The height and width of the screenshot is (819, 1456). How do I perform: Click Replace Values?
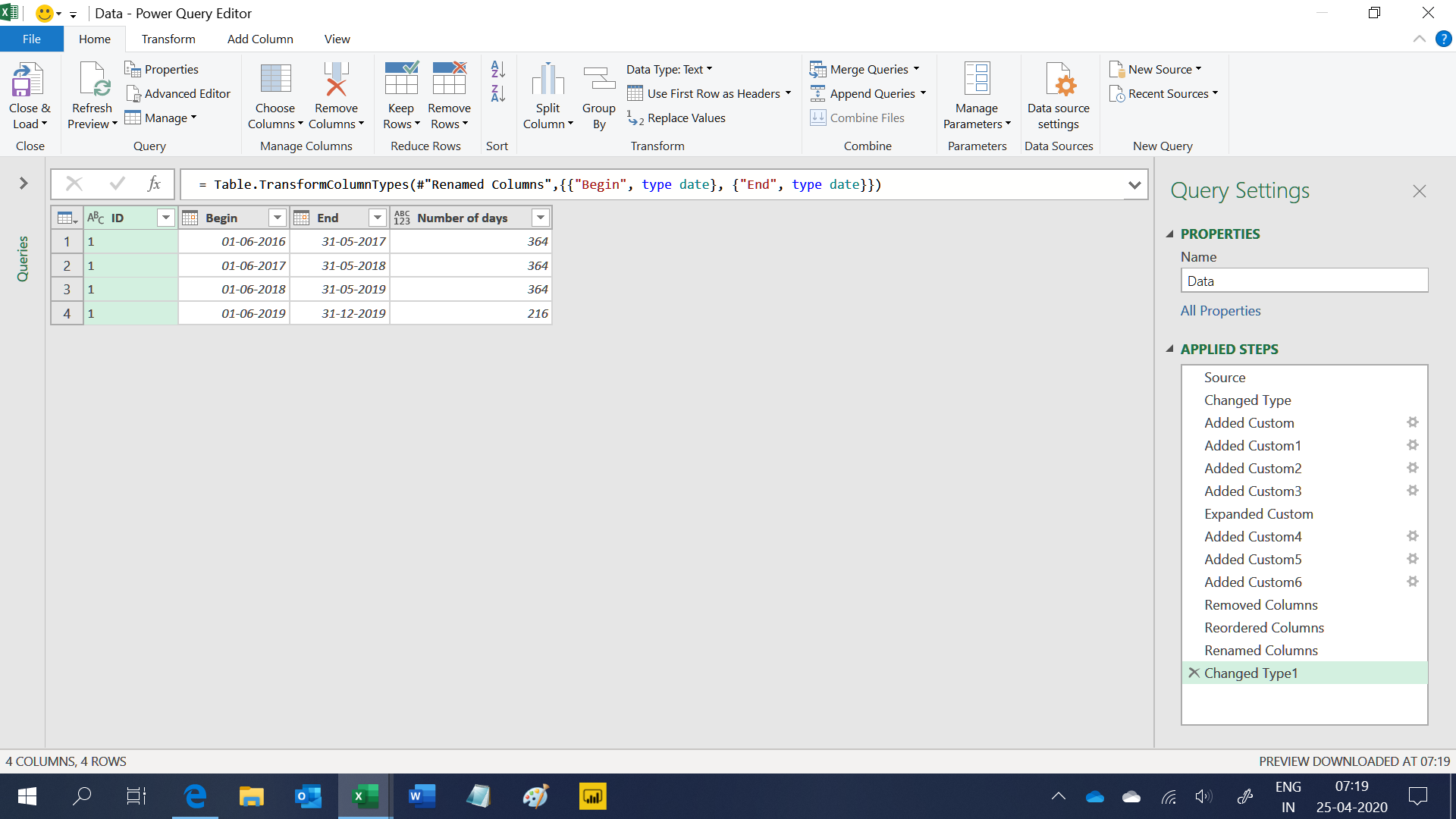pyautogui.click(x=676, y=118)
